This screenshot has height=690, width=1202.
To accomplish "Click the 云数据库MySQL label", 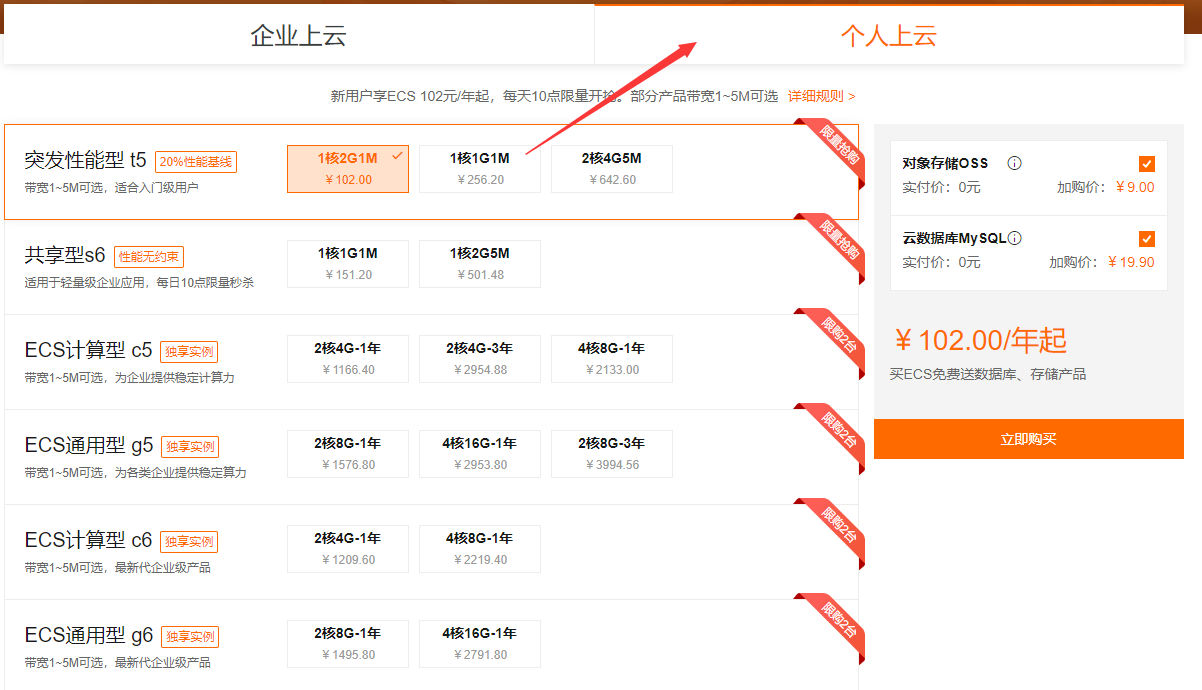I will tap(954, 238).
